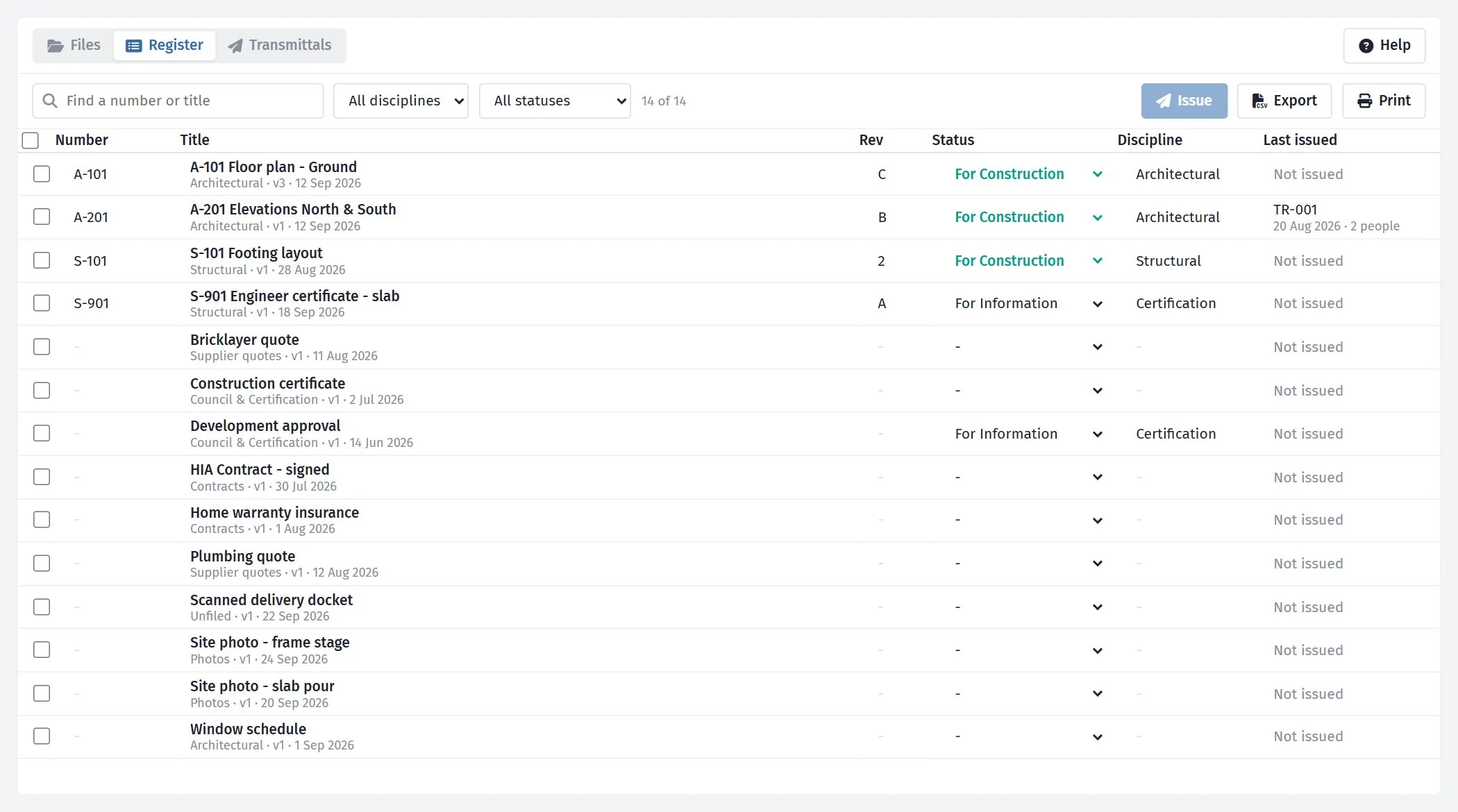Expand status dropdown for S-101 Footing layout

(1028, 261)
